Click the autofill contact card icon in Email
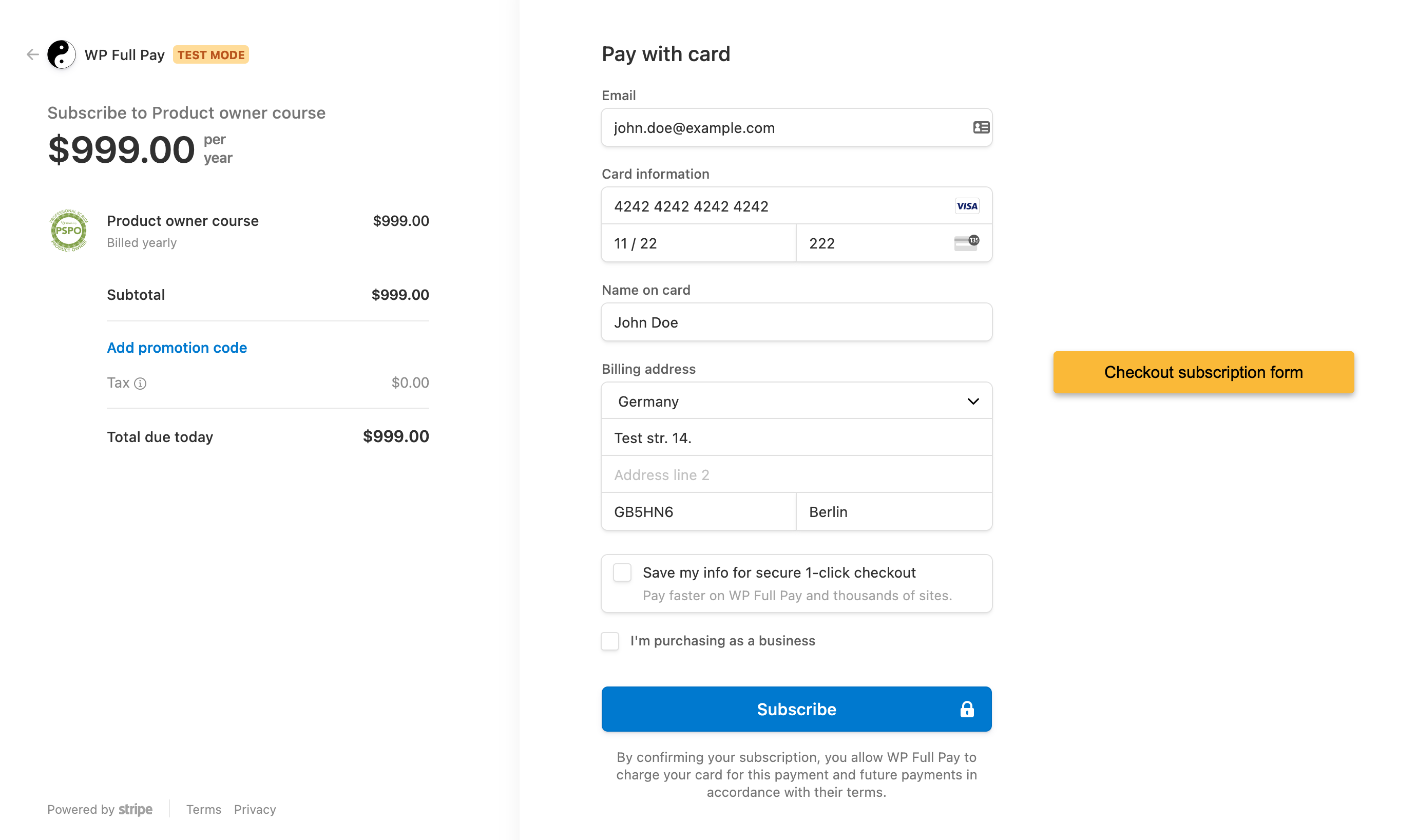Image resolution: width=1417 pixels, height=840 pixels. 981,128
